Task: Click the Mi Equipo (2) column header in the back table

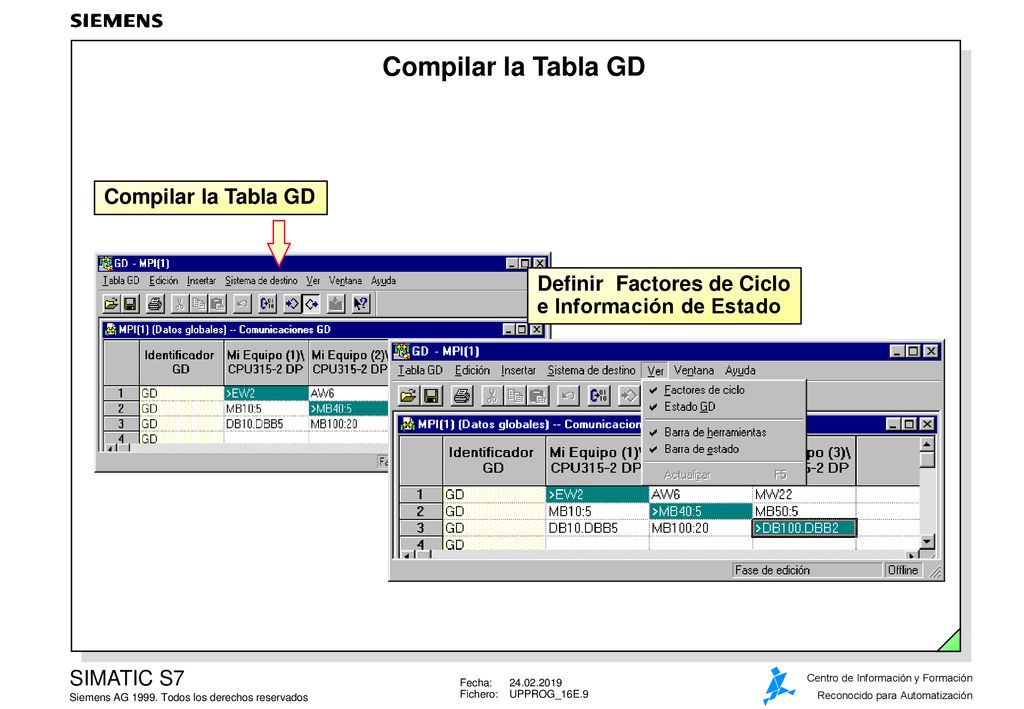Action: tap(349, 362)
